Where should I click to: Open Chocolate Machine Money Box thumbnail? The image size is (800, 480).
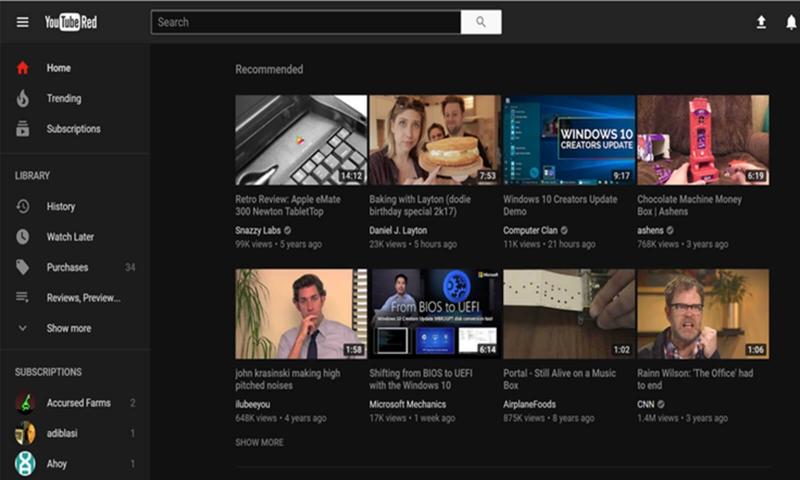[703, 140]
